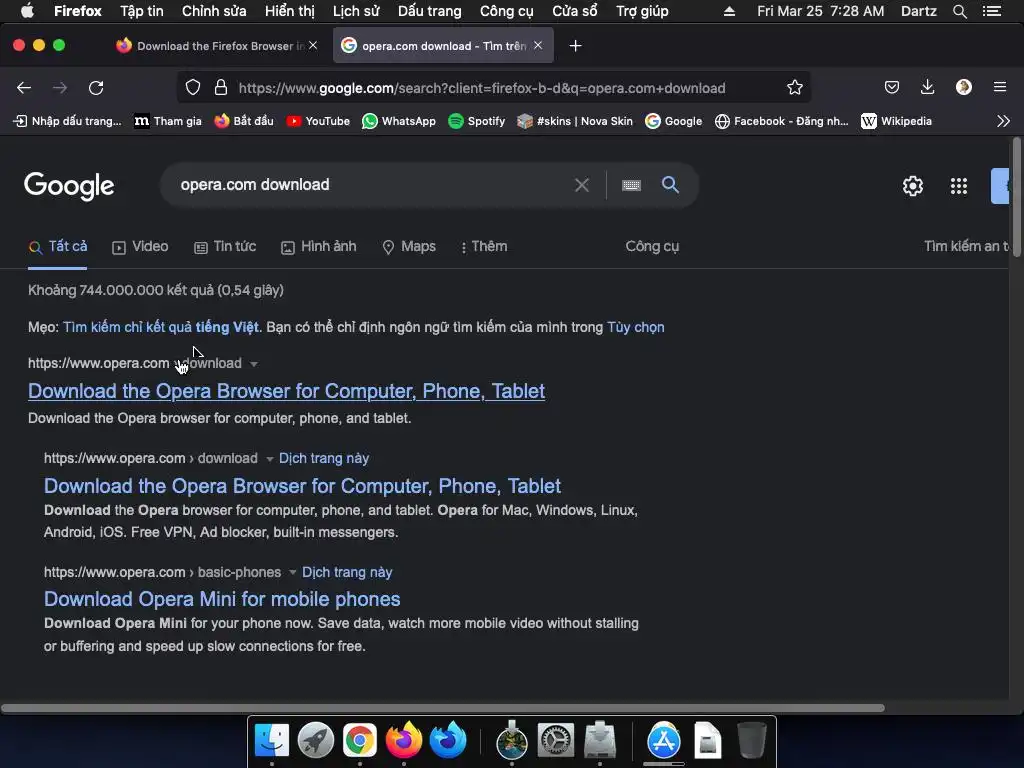Screen dimensions: 1024x768
Task: Open Control Center list icon in menu bar
Action: (x=991, y=11)
